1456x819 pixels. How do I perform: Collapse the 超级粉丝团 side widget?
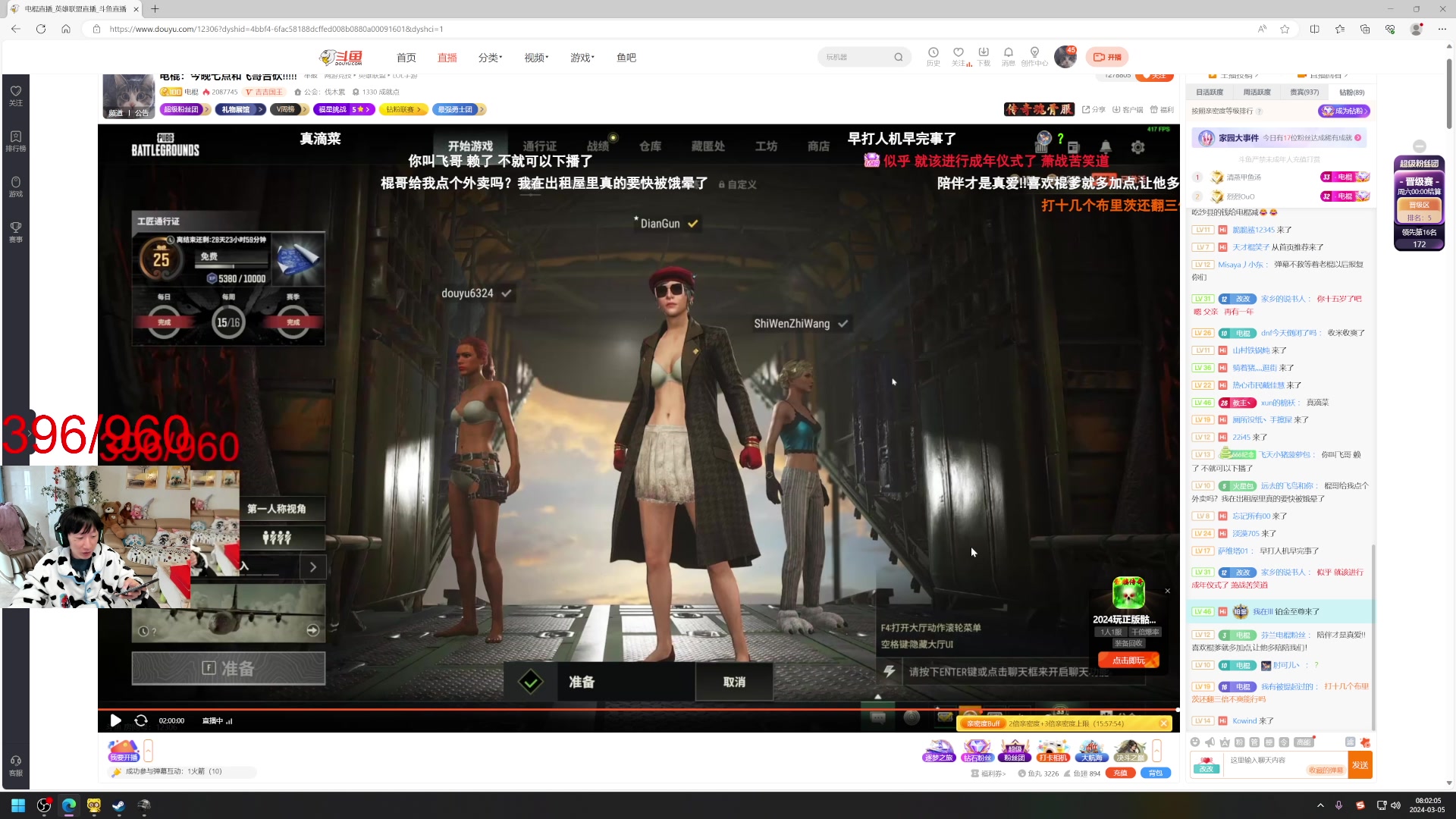(1420, 146)
